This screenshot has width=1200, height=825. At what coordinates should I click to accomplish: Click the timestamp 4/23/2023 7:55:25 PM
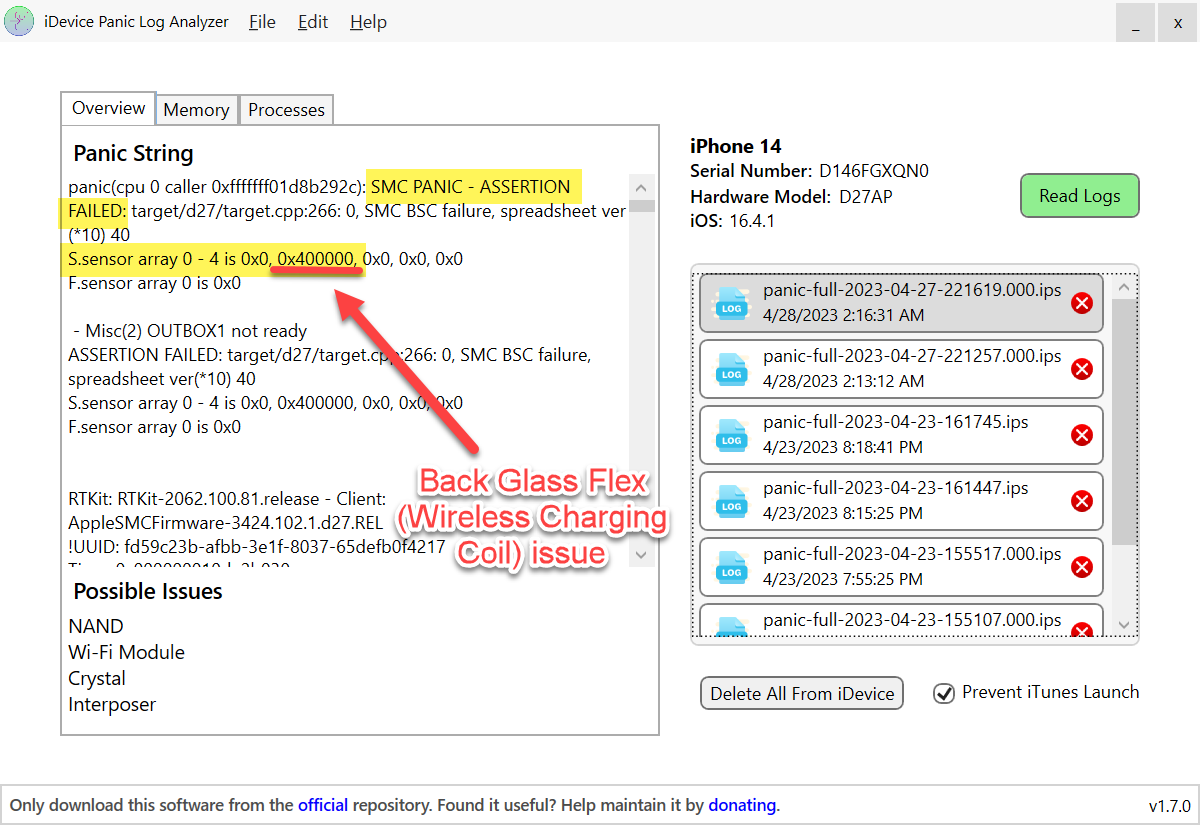click(842, 579)
